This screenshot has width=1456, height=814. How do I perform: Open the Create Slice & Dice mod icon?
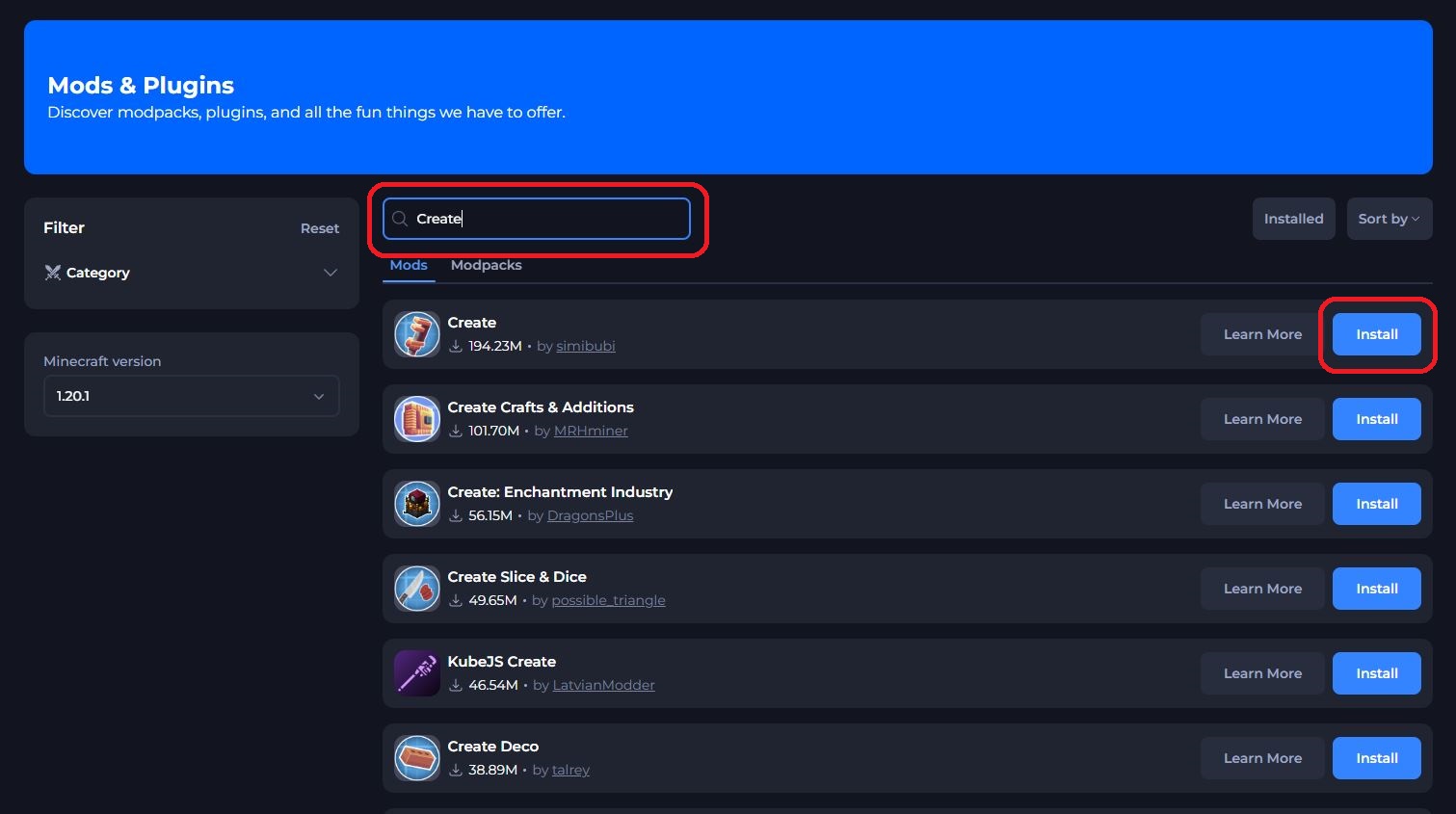417,589
